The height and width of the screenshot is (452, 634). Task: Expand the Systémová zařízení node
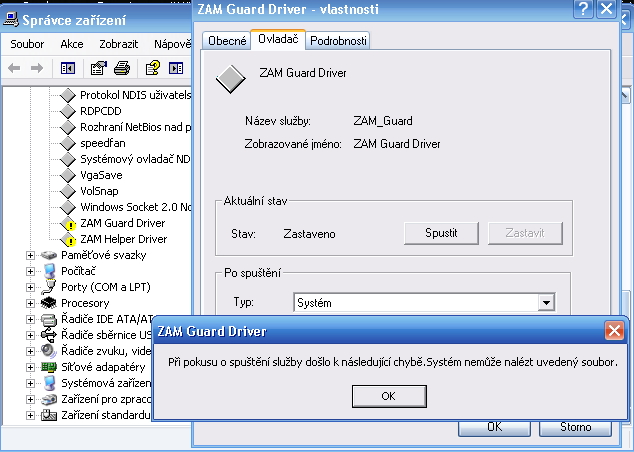(30, 383)
